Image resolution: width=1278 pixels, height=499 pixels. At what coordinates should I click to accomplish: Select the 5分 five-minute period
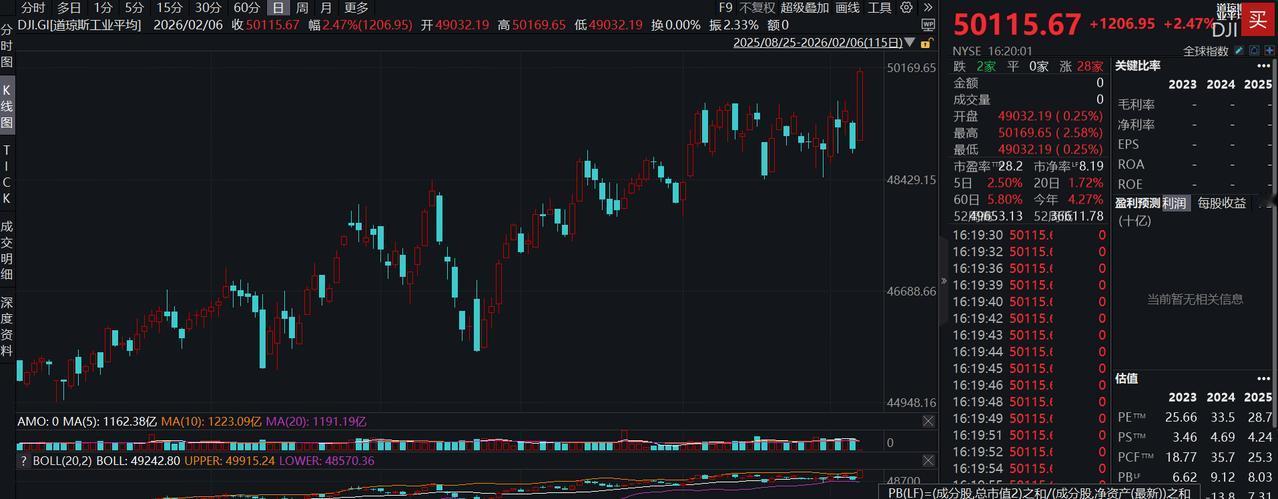click(134, 7)
